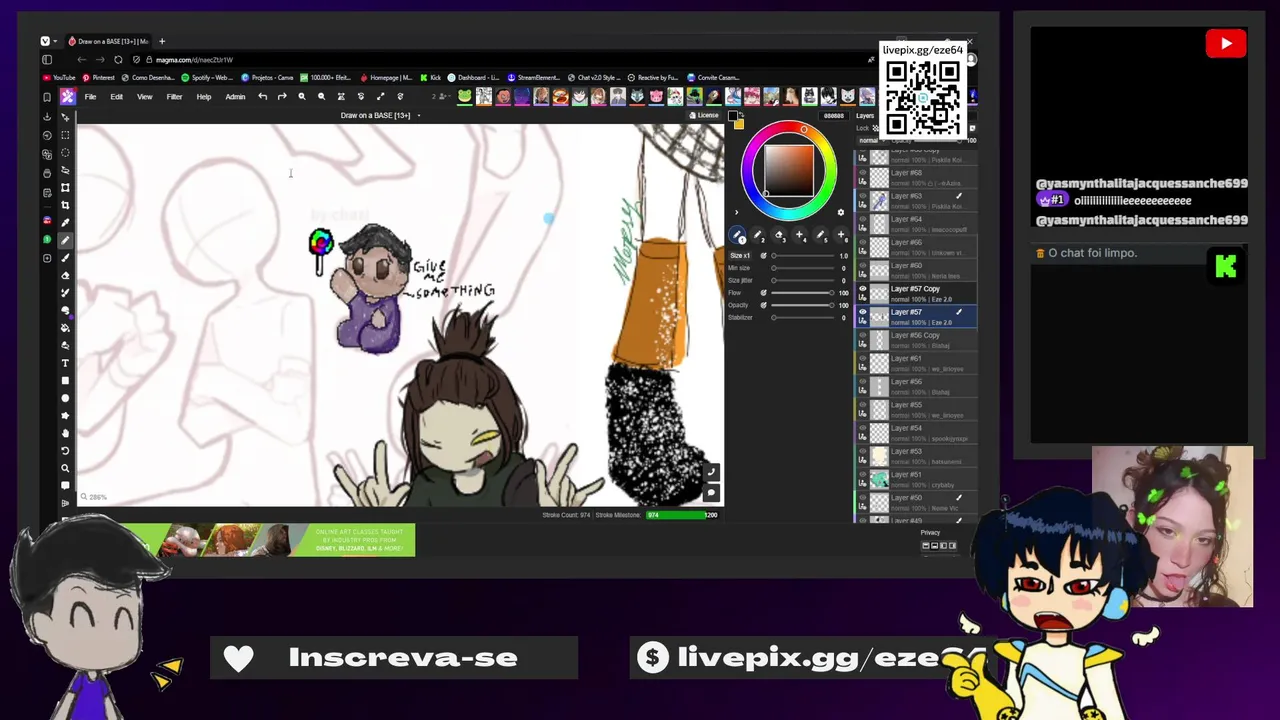Open the Filter menu

(x=174, y=97)
